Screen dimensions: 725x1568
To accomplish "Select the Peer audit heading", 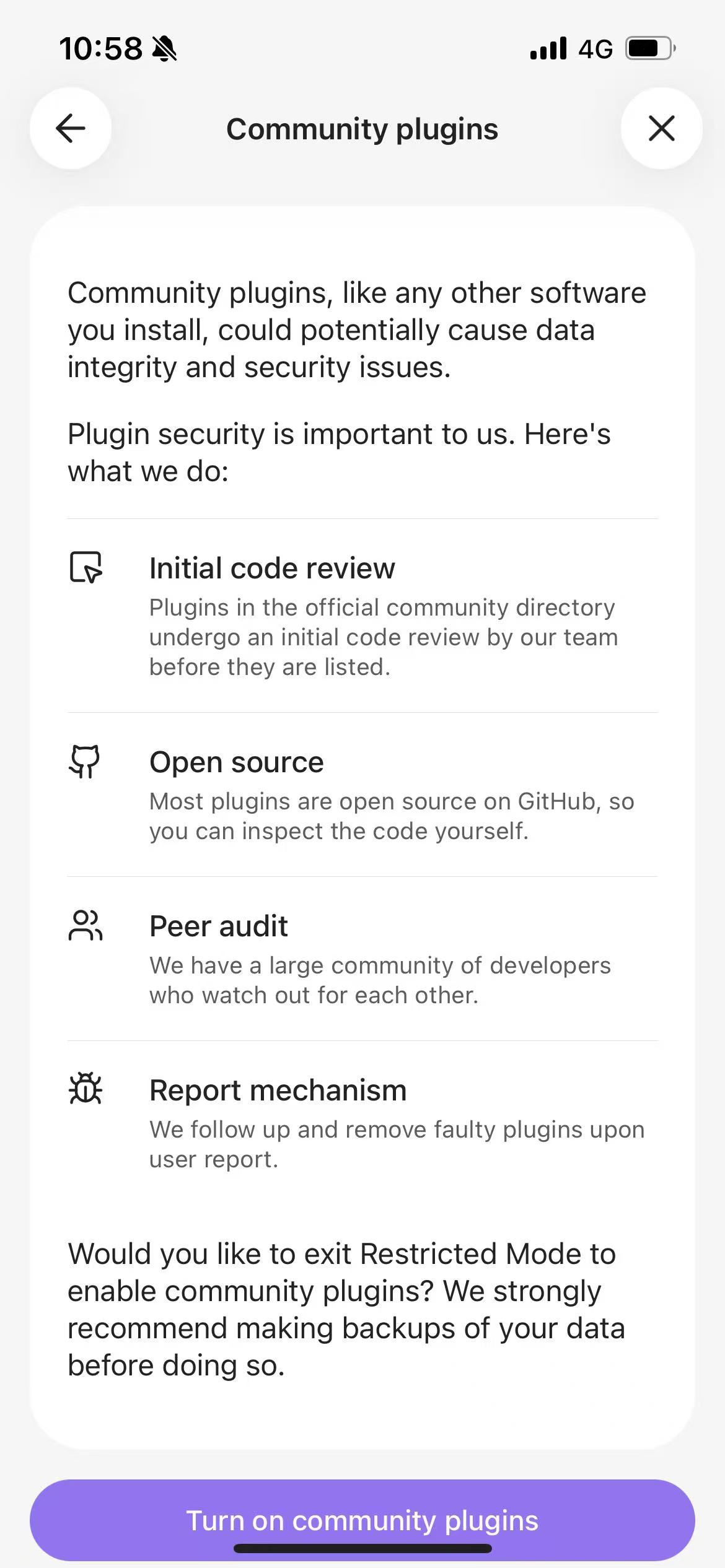I will pyautogui.click(x=219, y=926).
